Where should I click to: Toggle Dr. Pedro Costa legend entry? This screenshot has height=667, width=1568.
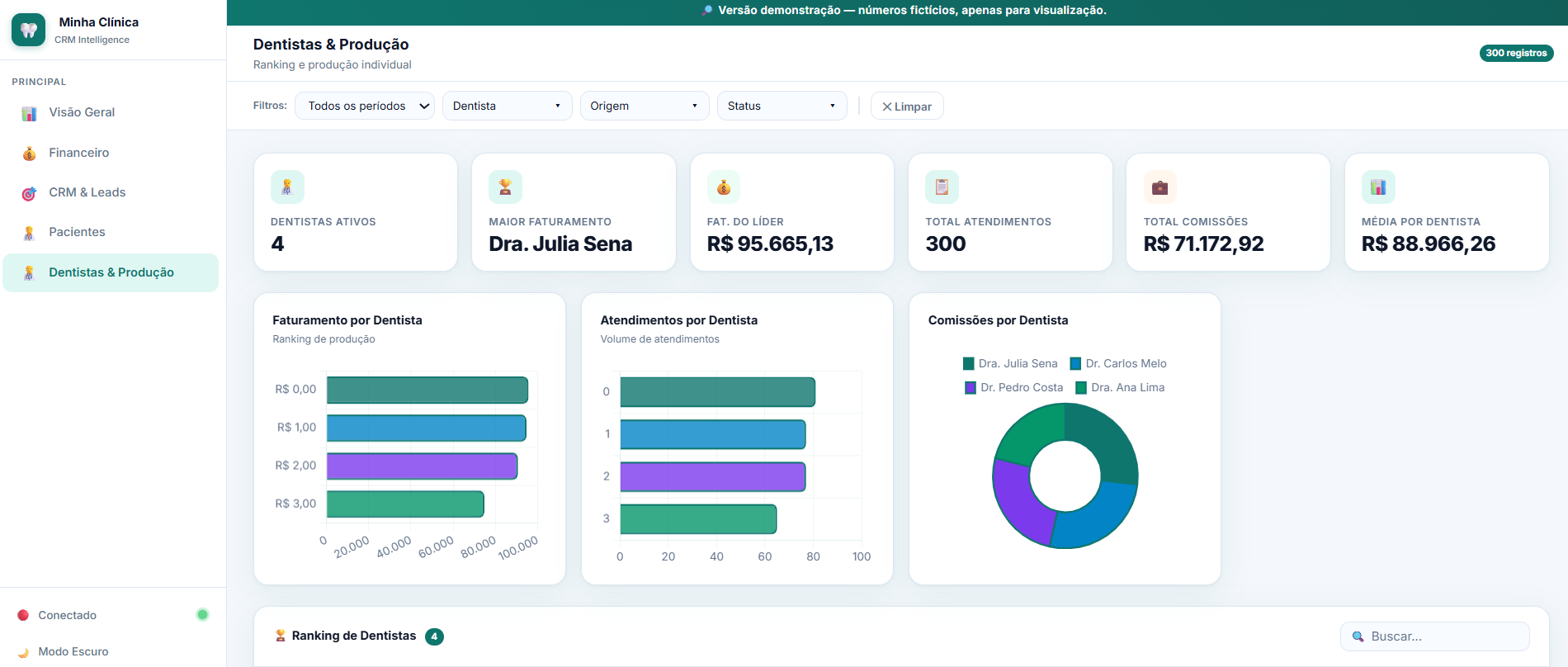pos(1014,387)
